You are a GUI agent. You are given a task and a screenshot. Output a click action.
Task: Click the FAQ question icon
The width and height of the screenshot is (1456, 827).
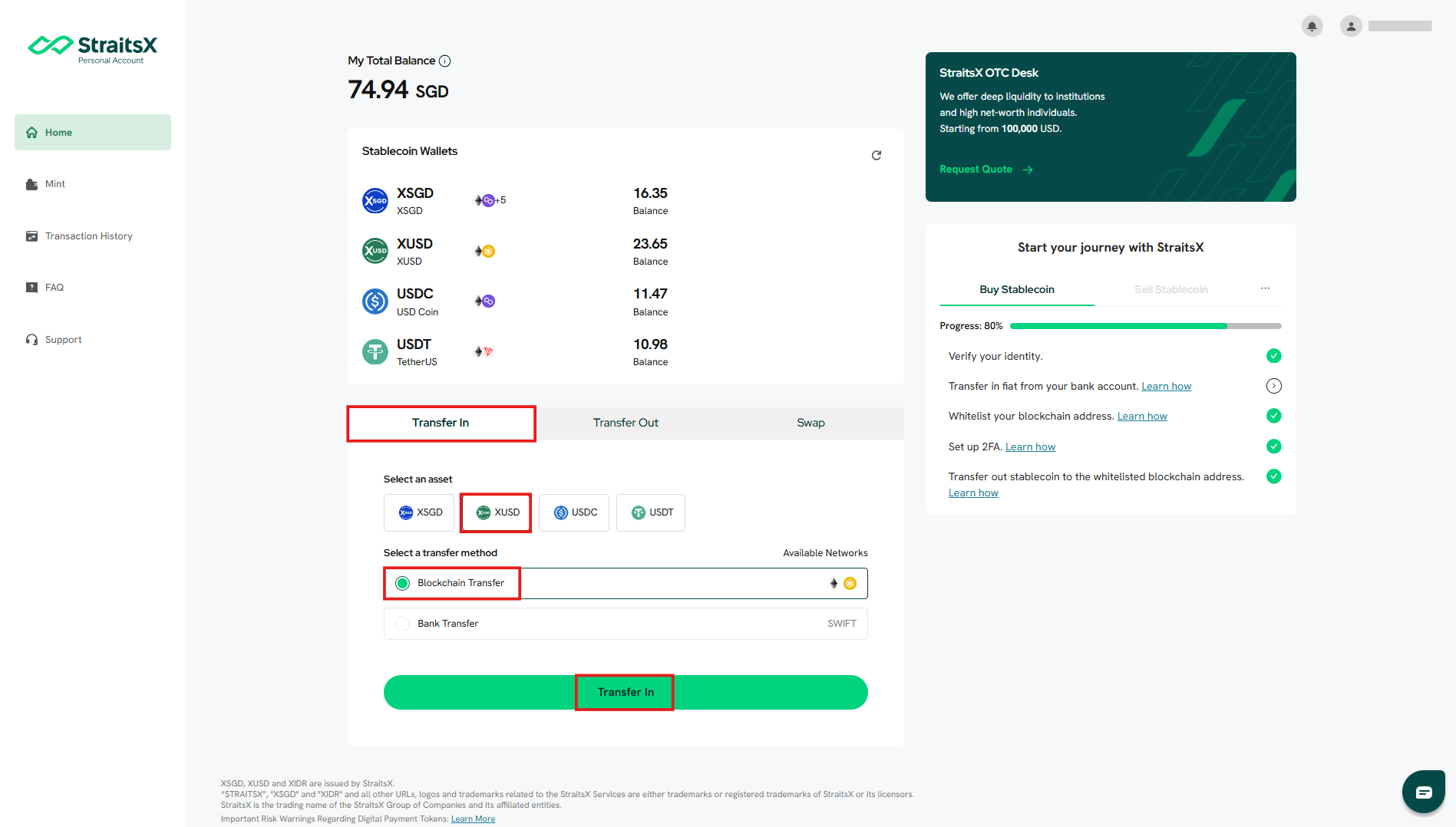[x=31, y=288]
